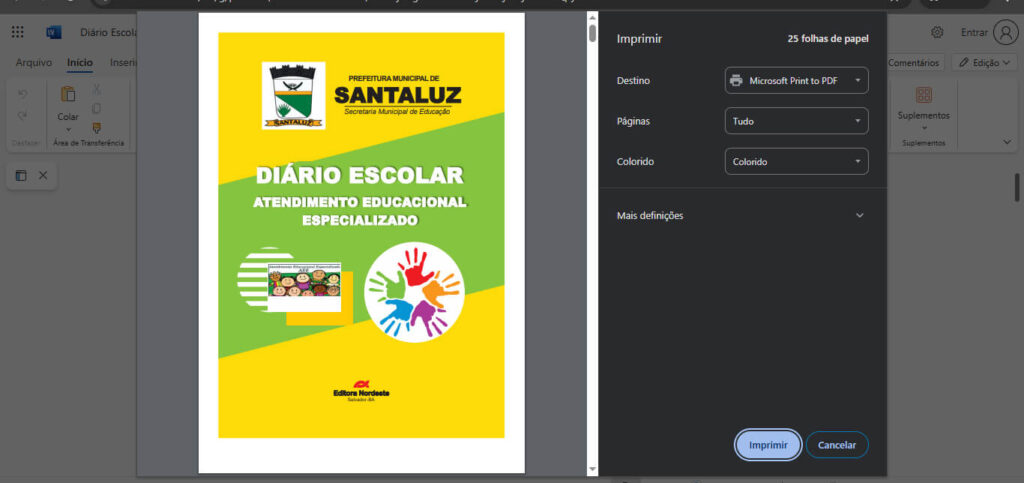Image resolution: width=1024 pixels, height=483 pixels.
Task: Switch to the Início ribbon tab
Action: pyautogui.click(x=80, y=63)
